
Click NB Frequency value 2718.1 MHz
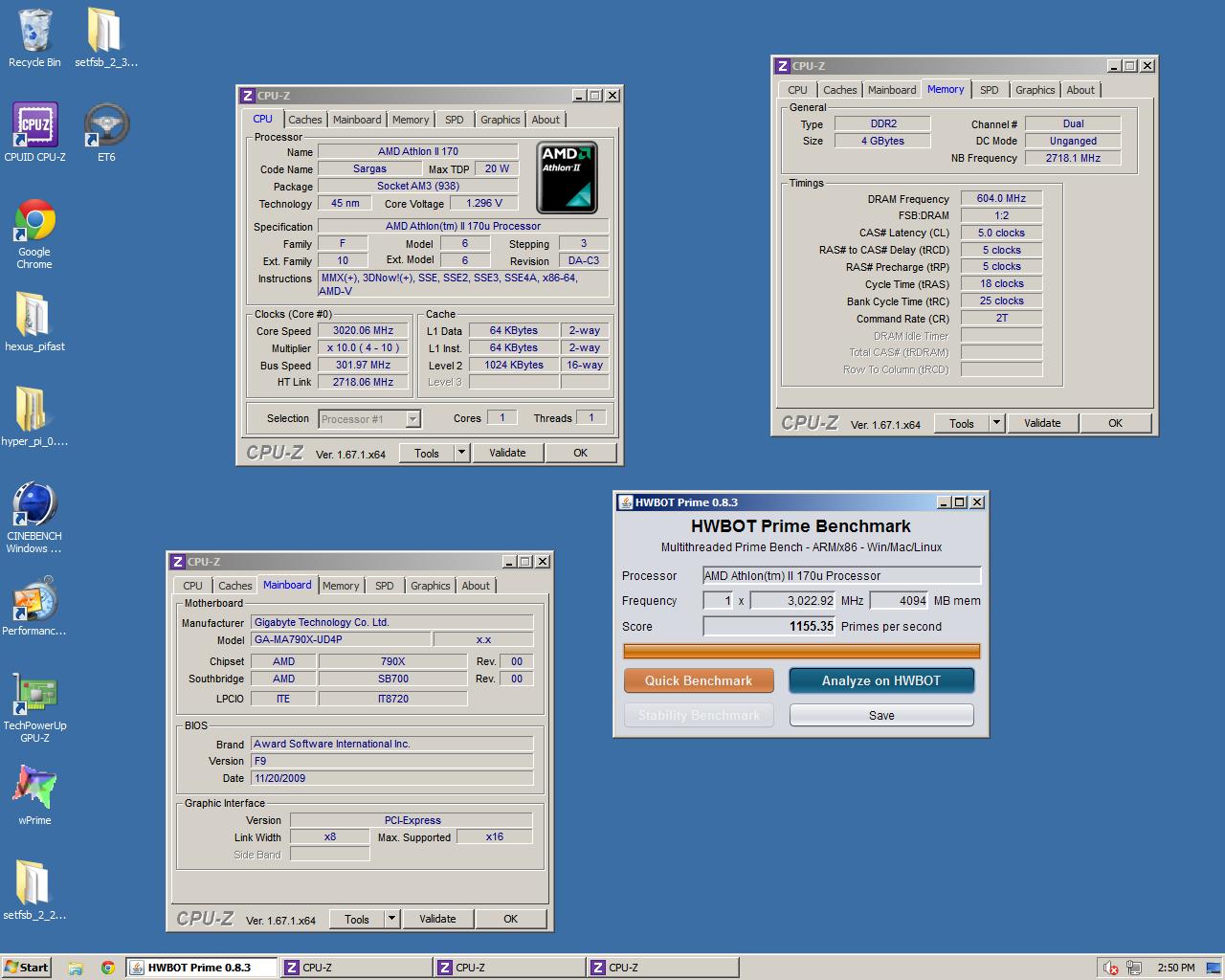[1073, 158]
